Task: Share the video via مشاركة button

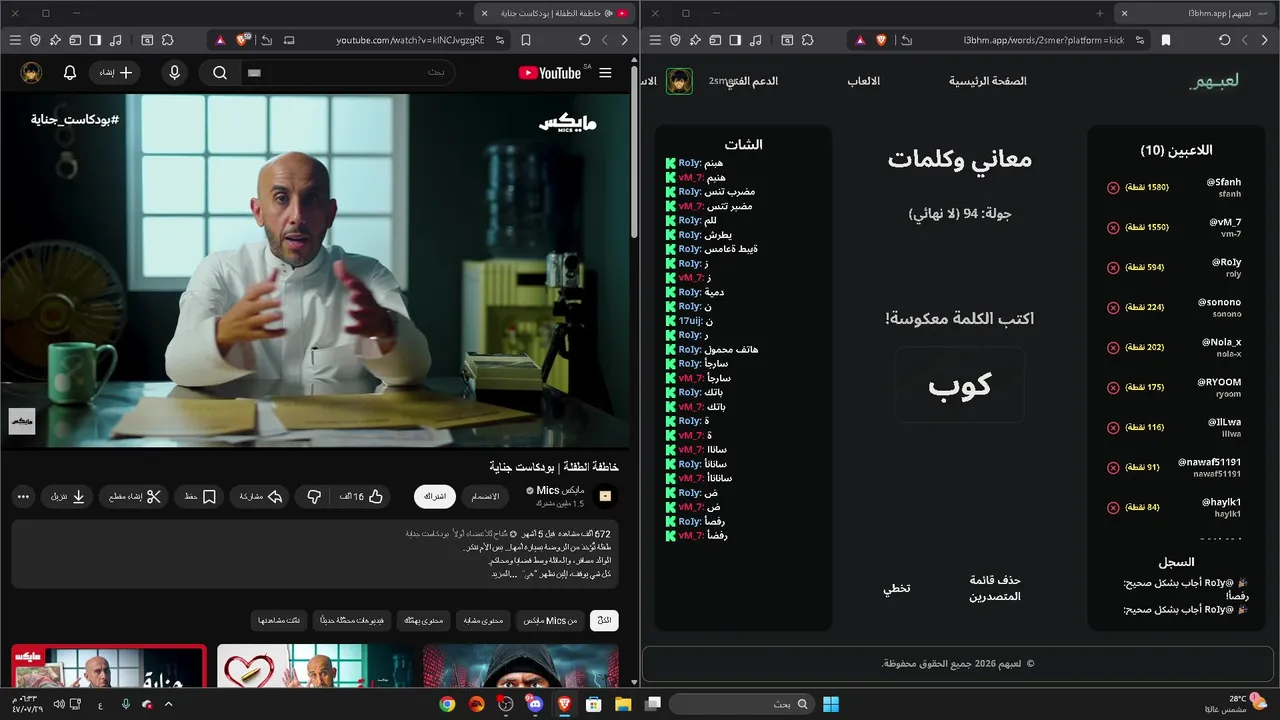Action: tap(260, 496)
